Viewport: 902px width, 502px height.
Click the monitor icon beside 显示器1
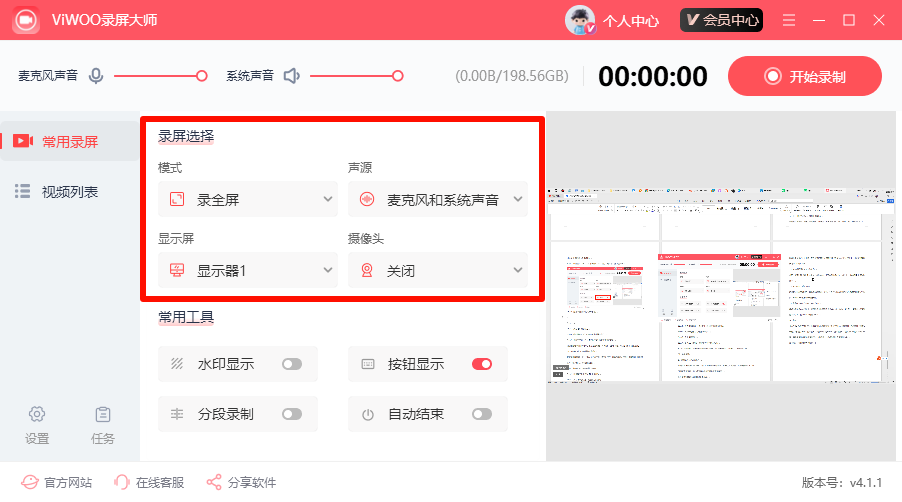pyautogui.click(x=177, y=270)
